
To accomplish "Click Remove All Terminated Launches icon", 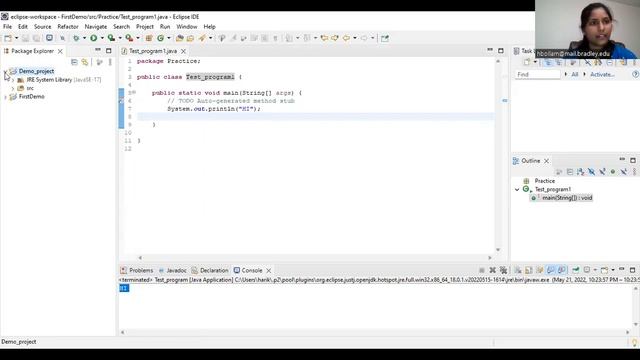I will pos(504,270).
